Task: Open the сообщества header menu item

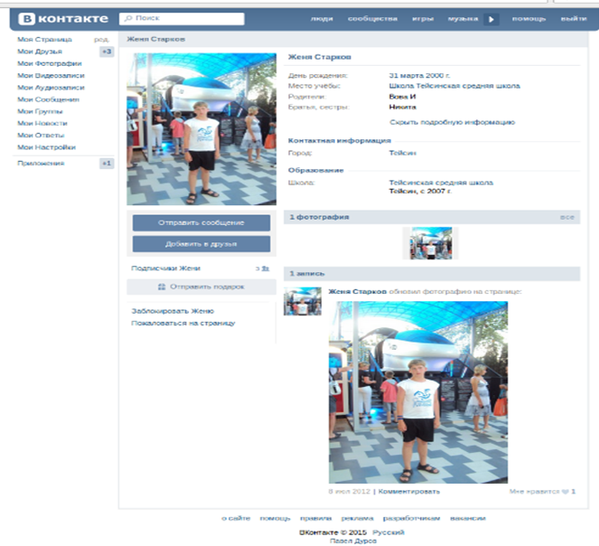Action: (372, 19)
